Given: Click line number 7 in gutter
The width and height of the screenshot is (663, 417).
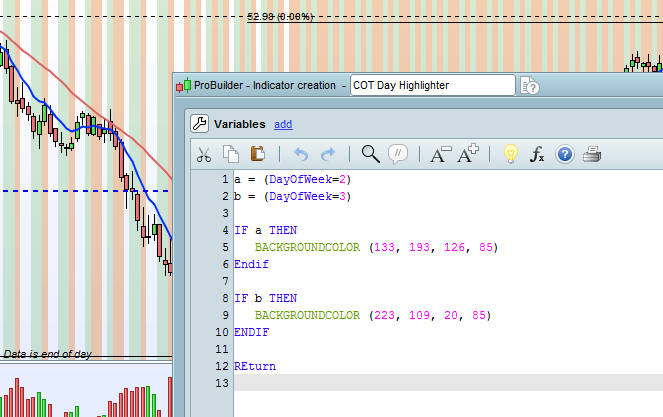Looking at the screenshot, I should point(225,281).
